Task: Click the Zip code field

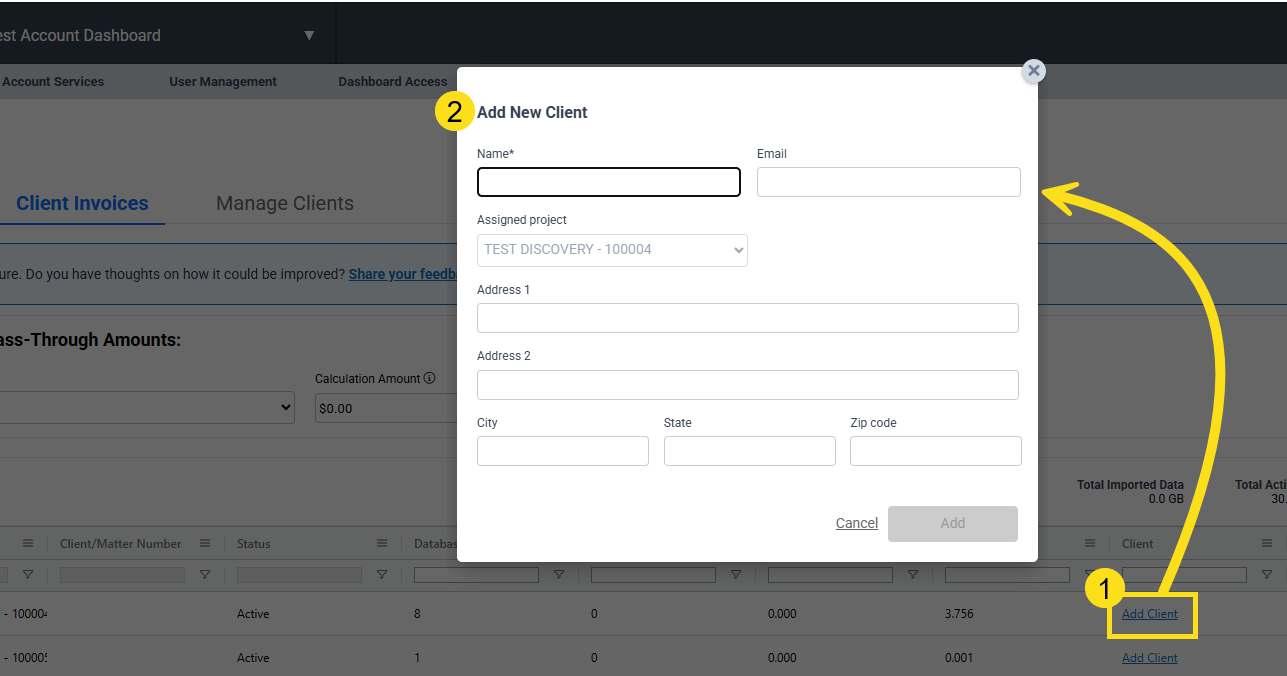Action: click(936, 451)
